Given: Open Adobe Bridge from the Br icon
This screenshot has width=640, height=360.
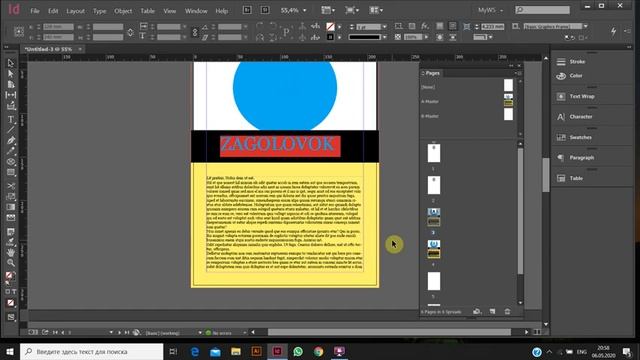Looking at the screenshot, I should [247, 10].
